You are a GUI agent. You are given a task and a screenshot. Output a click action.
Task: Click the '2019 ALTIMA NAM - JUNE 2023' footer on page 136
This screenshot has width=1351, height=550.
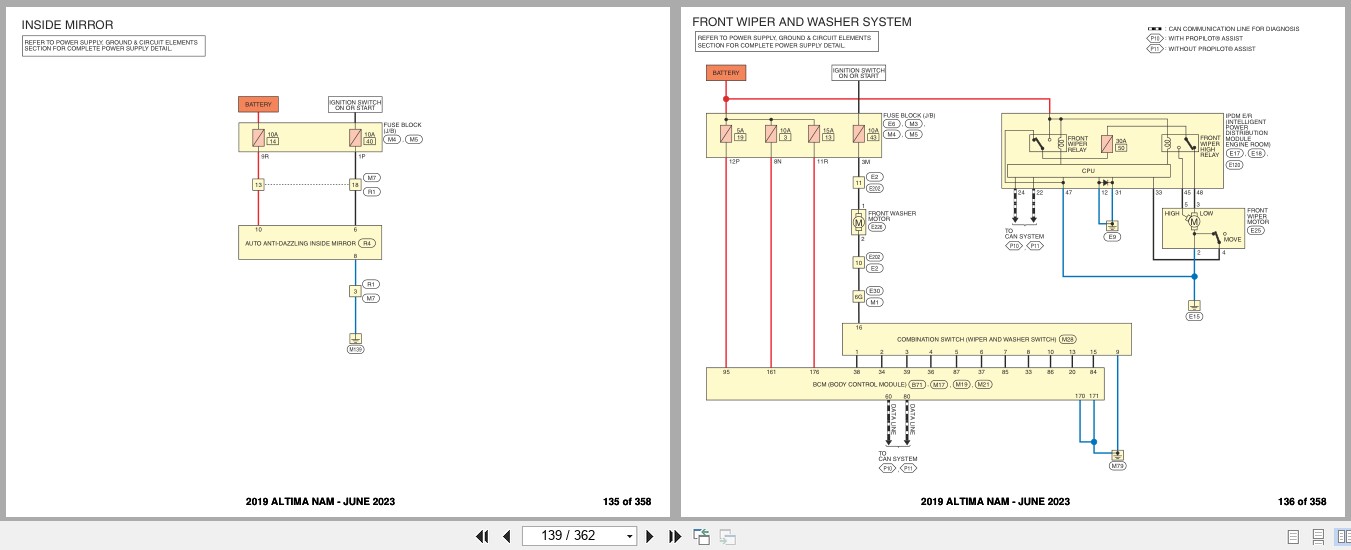pos(995,502)
